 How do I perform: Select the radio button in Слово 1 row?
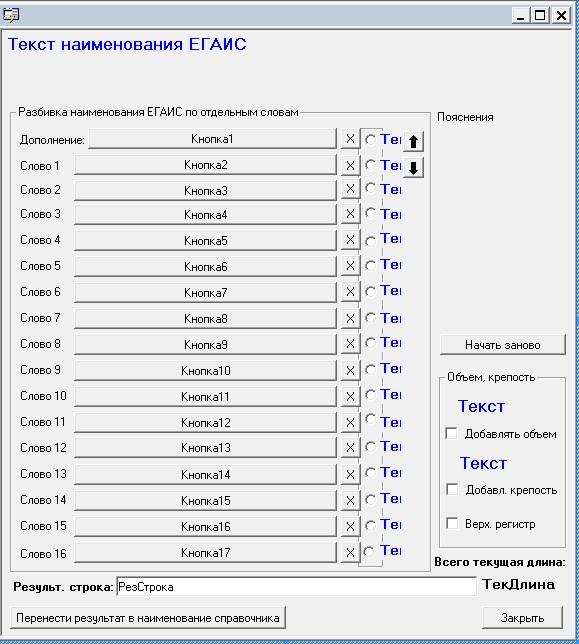tap(370, 165)
